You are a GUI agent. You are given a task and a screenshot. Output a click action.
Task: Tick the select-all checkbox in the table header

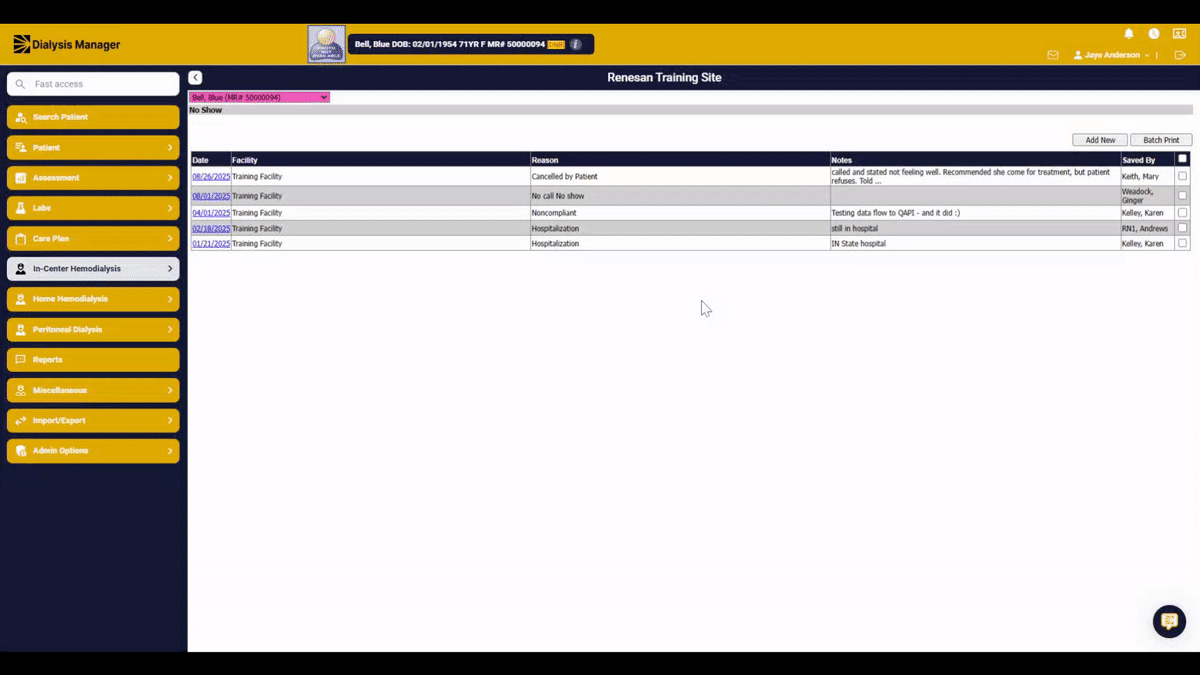point(1183,159)
